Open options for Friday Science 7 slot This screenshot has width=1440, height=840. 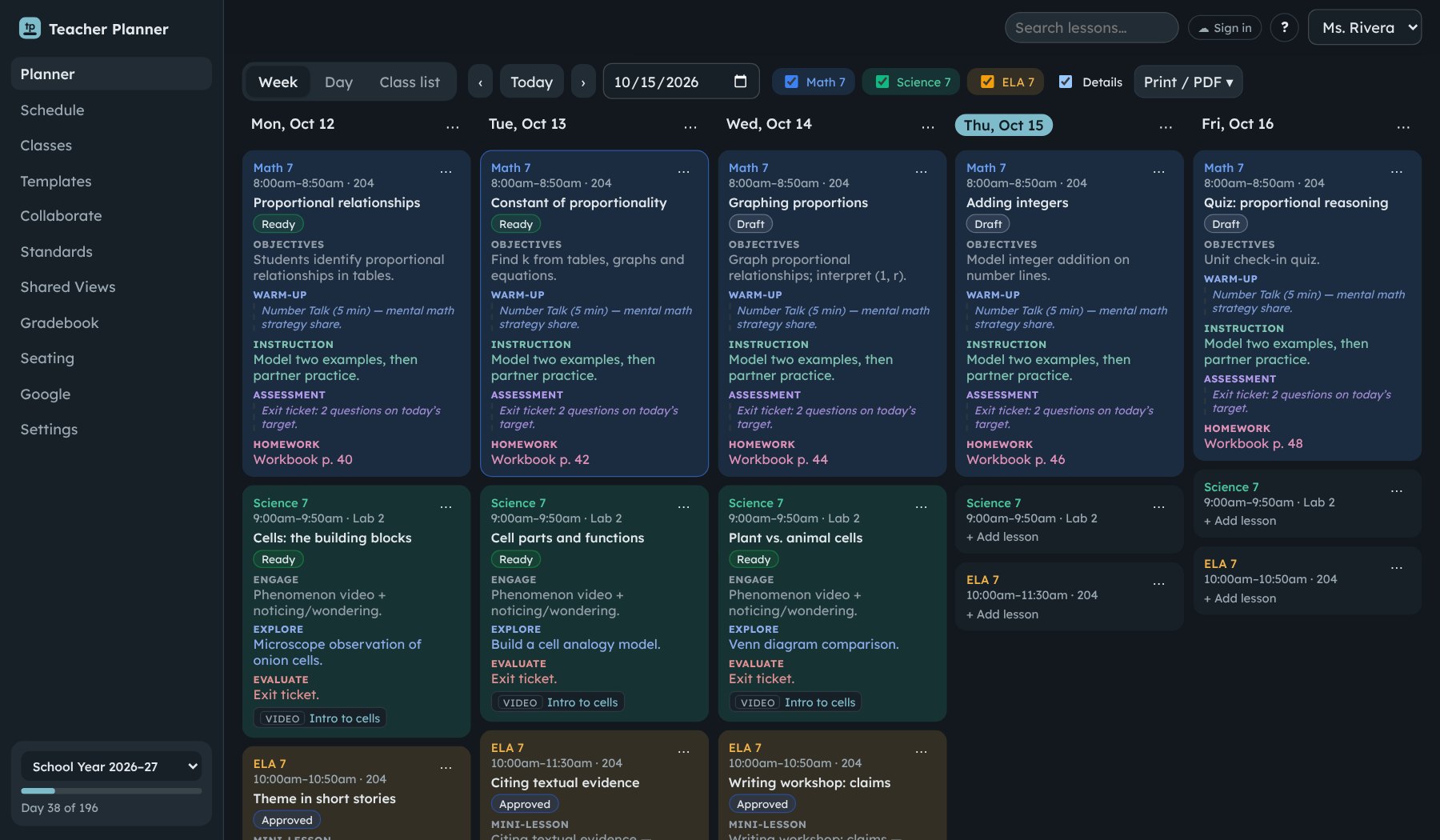pos(1396,490)
